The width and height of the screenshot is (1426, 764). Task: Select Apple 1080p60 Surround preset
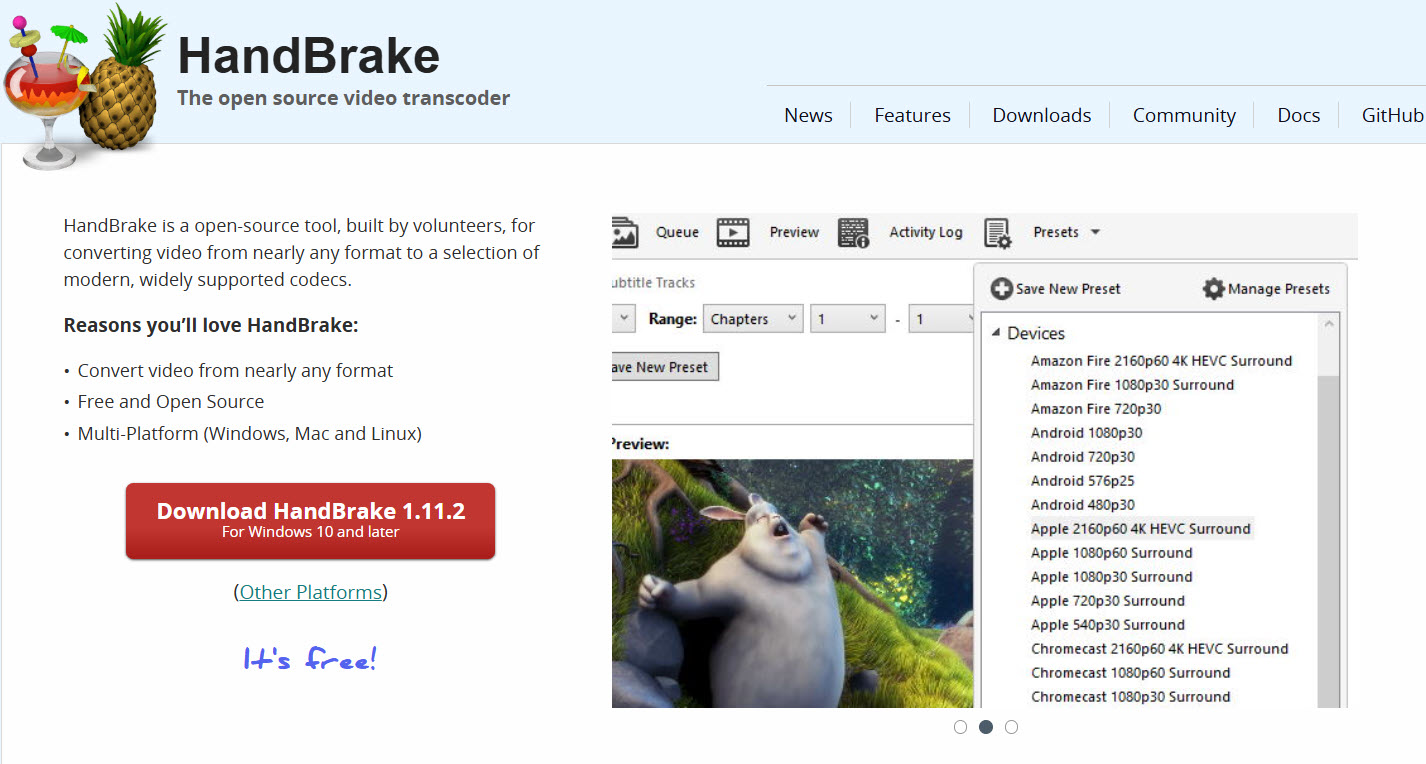click(x=1112, y=553)
